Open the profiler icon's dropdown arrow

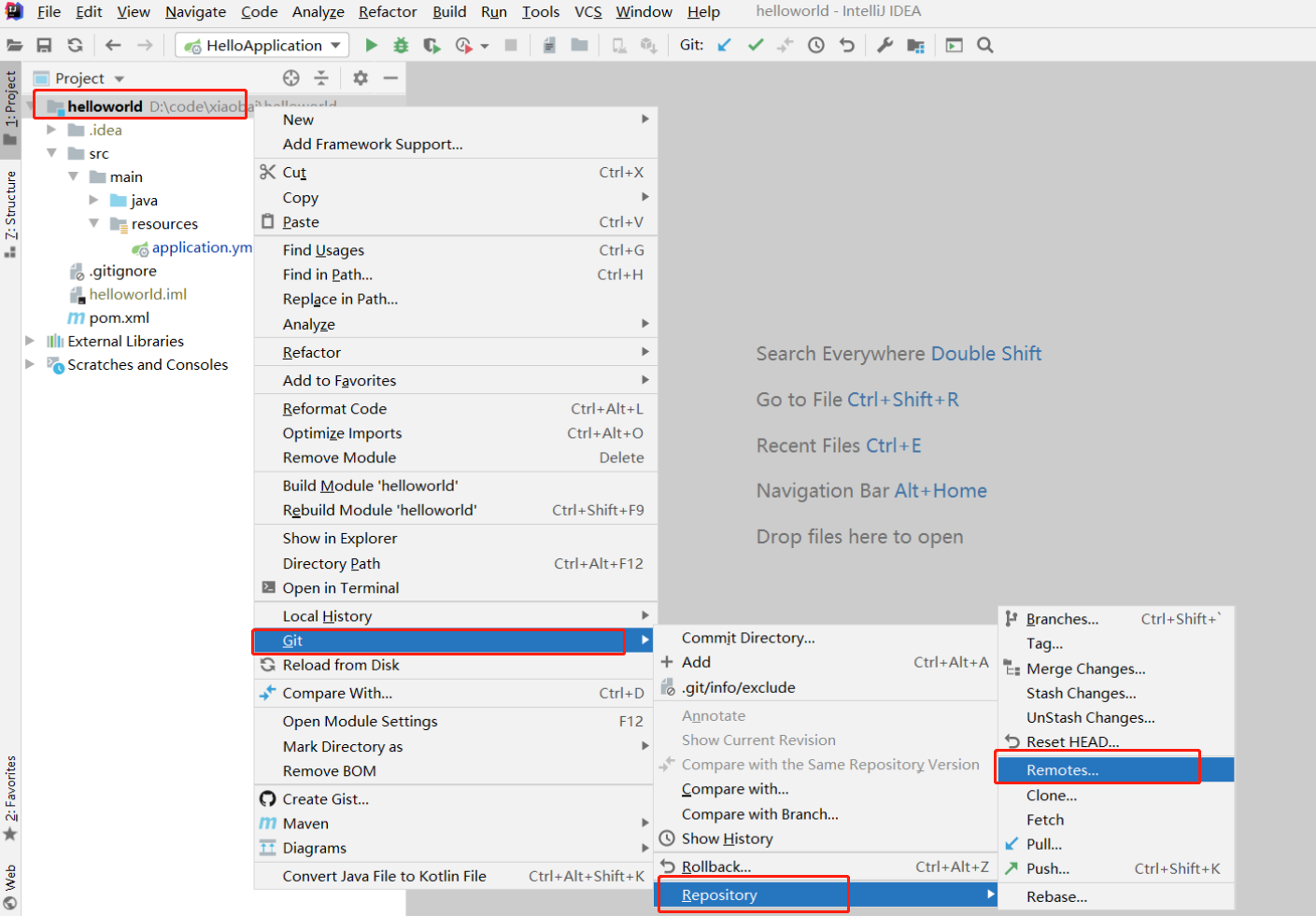485,46
